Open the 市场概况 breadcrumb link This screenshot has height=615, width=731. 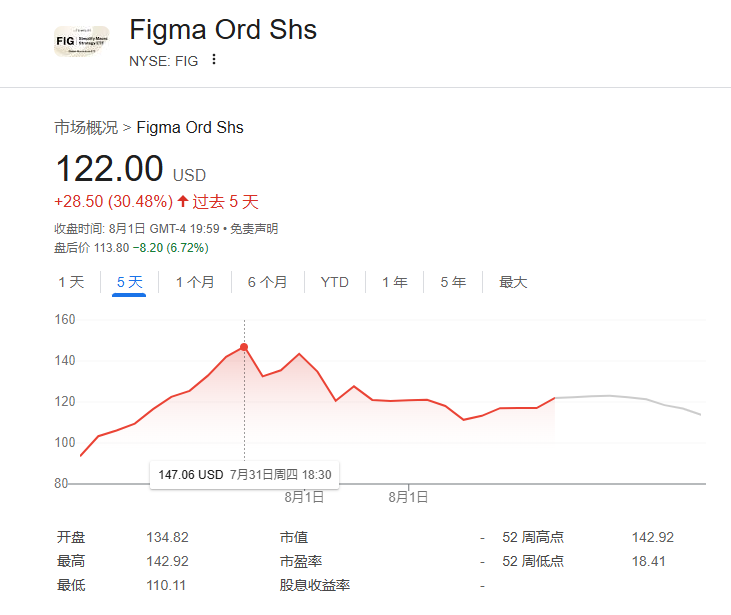86,127
